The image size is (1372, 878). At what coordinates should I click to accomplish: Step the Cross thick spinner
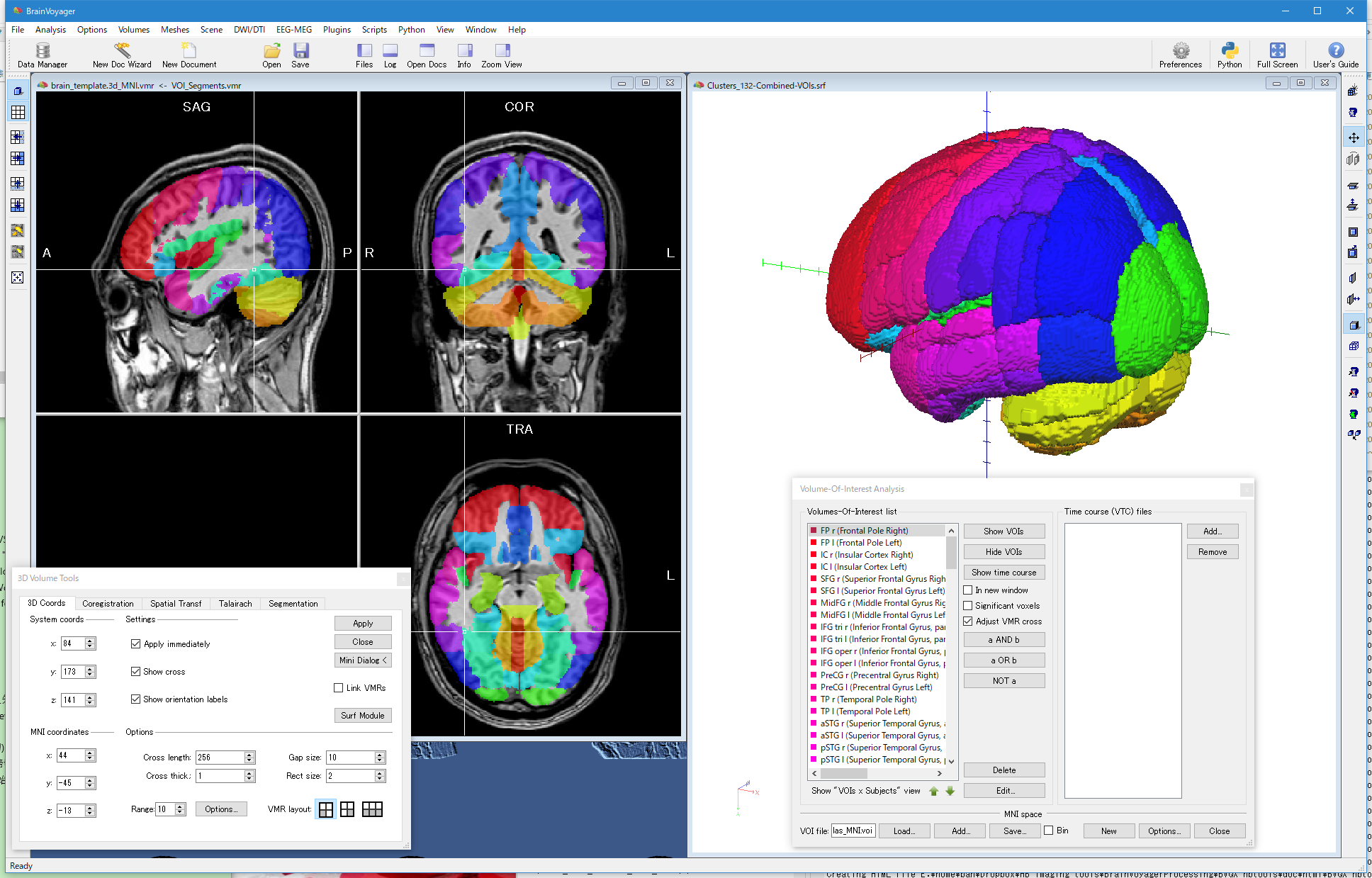(249, 776)
